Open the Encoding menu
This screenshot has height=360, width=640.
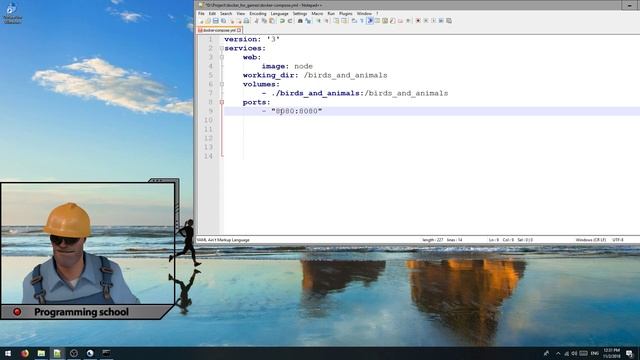[258, 13]
